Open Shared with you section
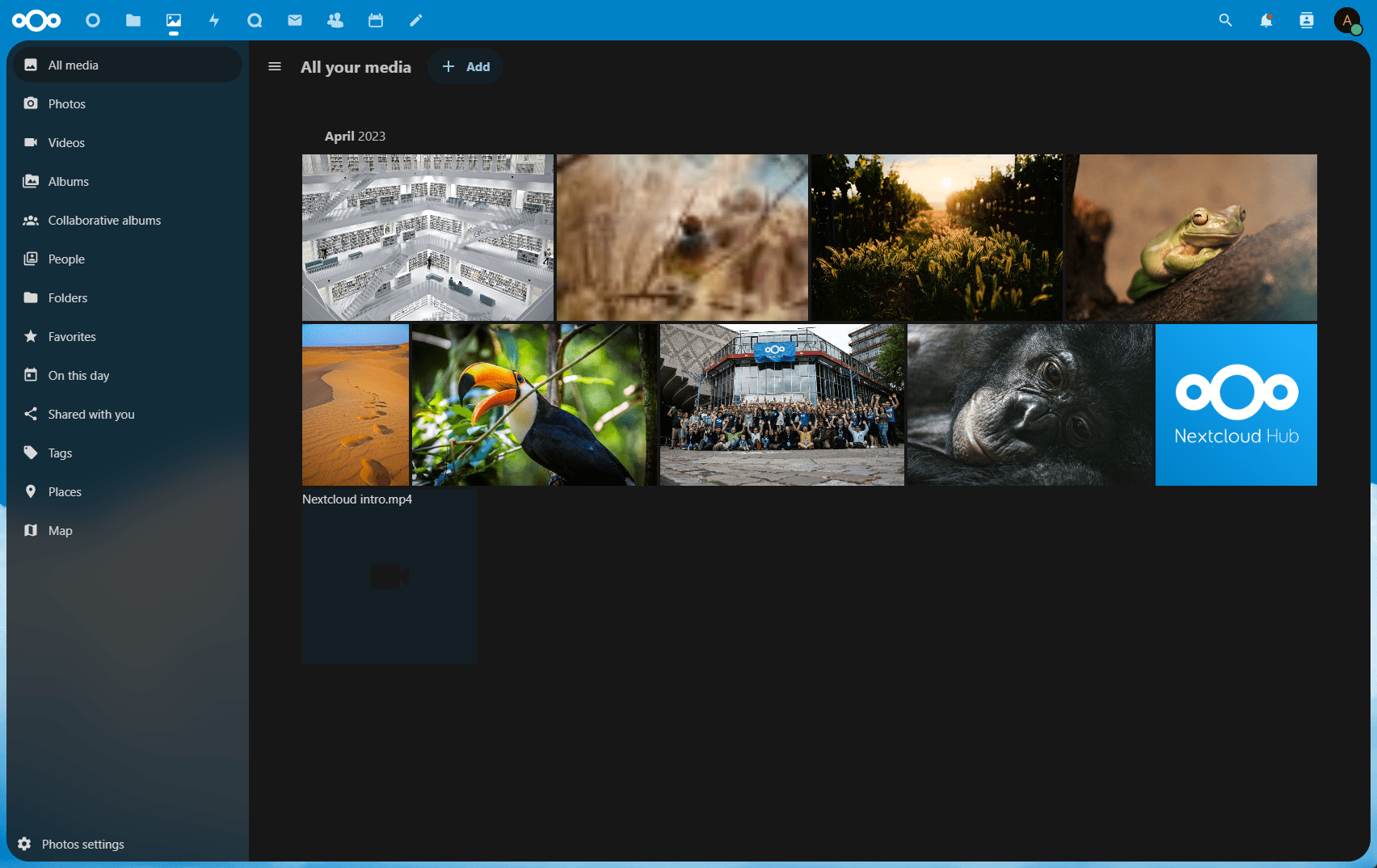 [x=128, y=414]
